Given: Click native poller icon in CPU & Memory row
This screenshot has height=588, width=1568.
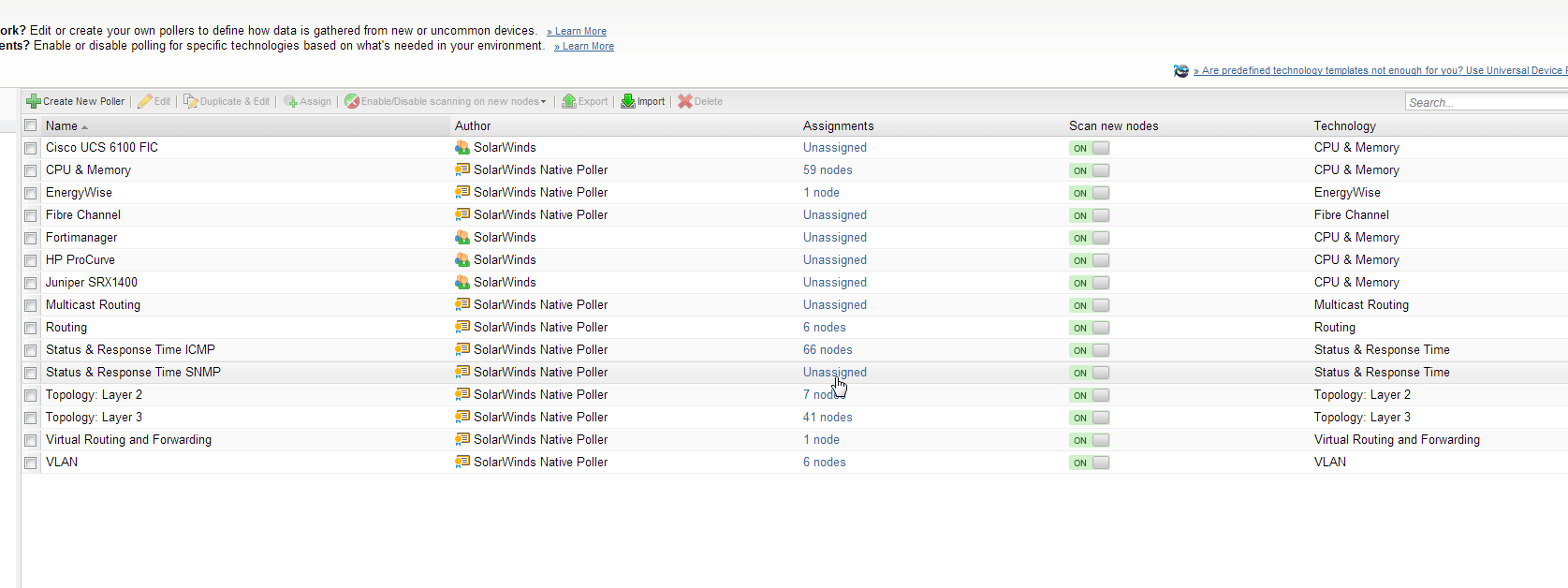Looking at the screenshot, I should pyautogui.click(x=462, y=169).
